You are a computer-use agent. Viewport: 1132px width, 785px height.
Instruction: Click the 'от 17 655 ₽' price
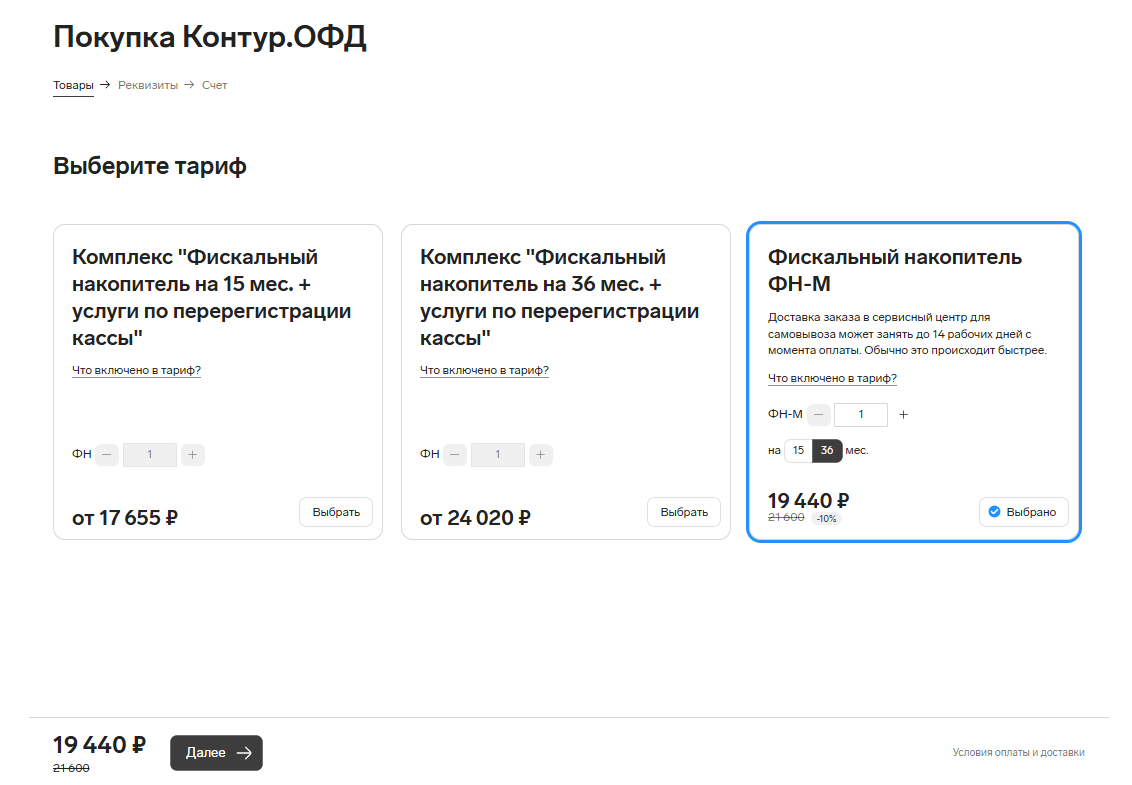pos(125,518)
